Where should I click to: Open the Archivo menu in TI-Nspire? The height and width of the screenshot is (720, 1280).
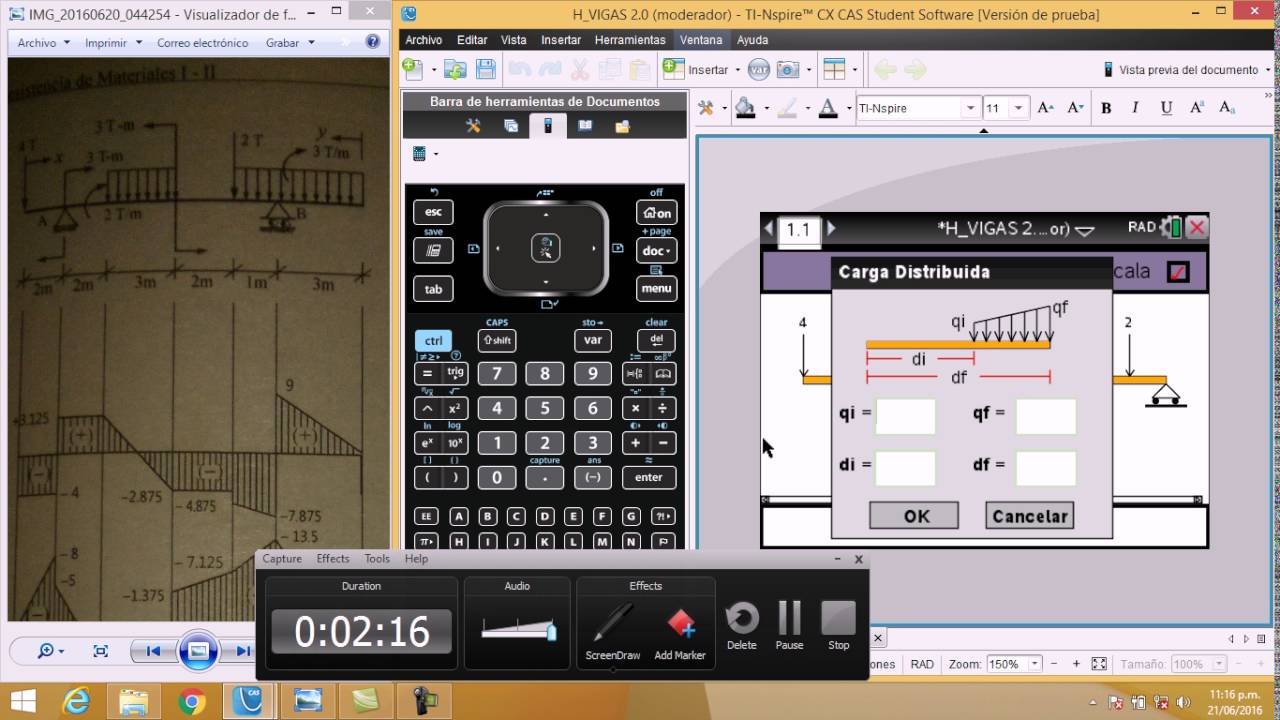tap(423, 40)
